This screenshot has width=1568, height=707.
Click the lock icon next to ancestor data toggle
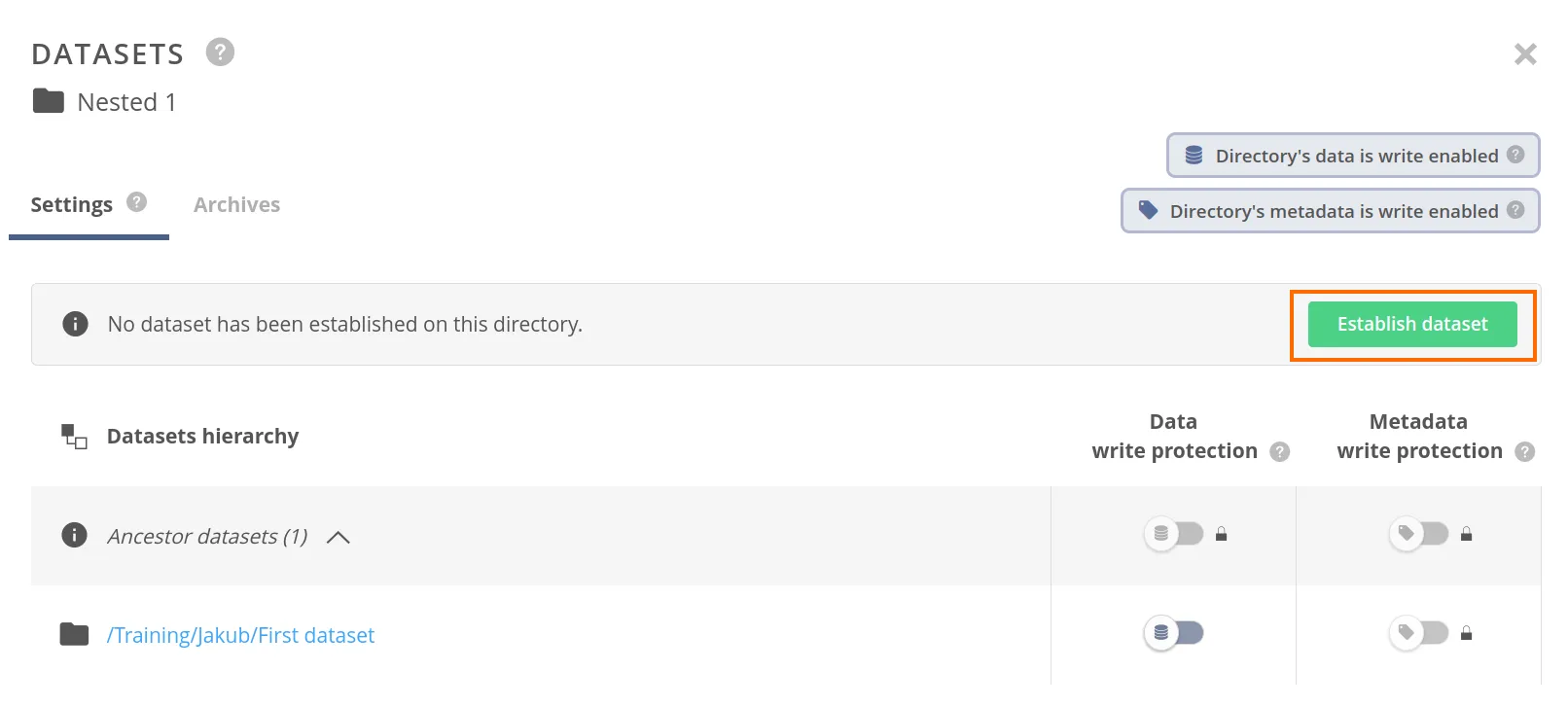[1222, 534]
